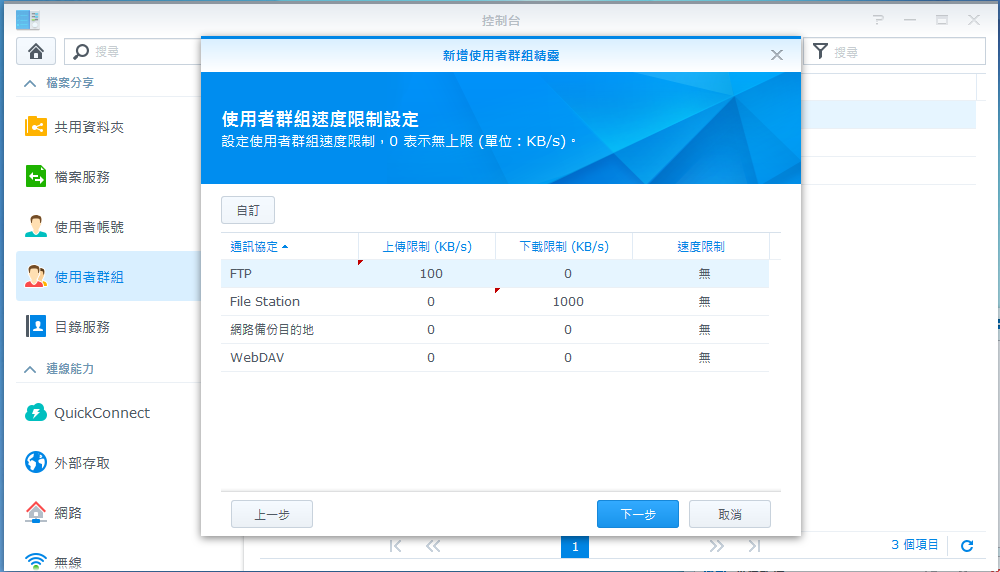Click 取消 to cancel wizard
This screenshot has height=572, width=1000.
(730, 514)
